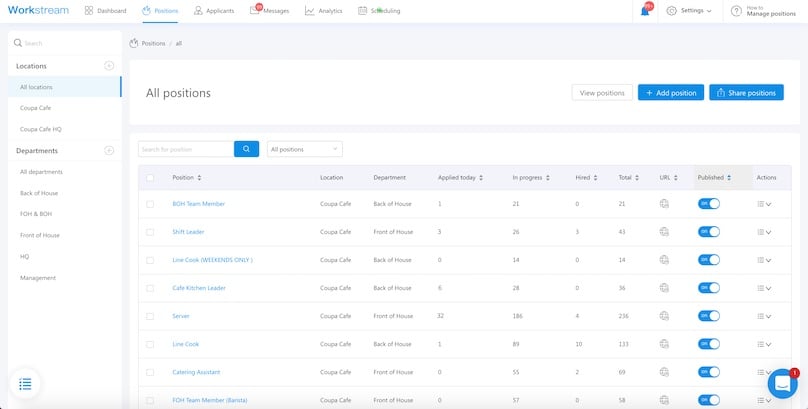
Task: Open URL globe icon for Server position
Action: pos(664,316)
